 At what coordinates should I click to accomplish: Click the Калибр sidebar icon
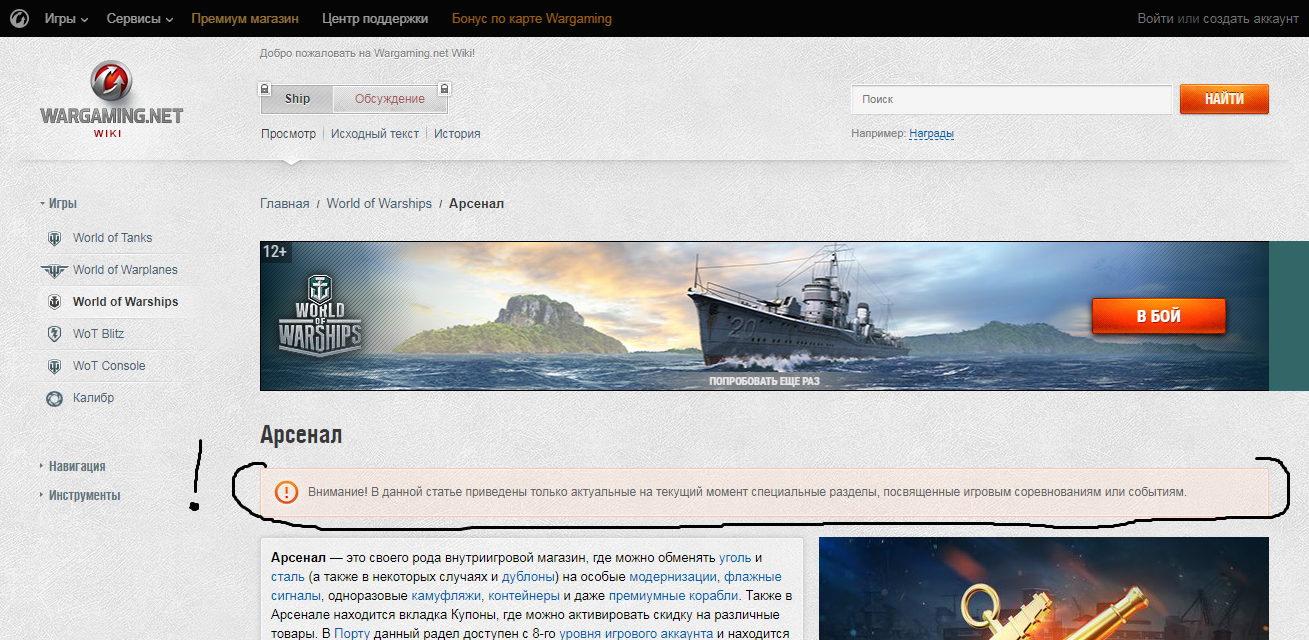click(55, 398)
